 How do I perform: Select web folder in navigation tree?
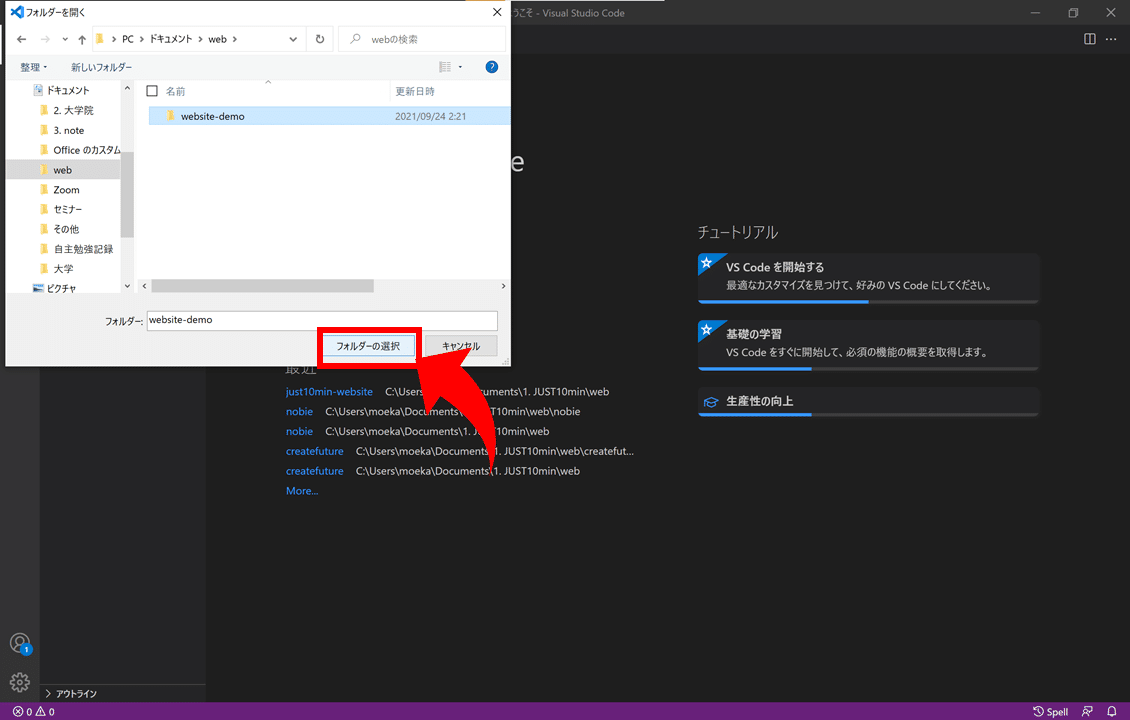pyautogui.click(x=63, y=170)
